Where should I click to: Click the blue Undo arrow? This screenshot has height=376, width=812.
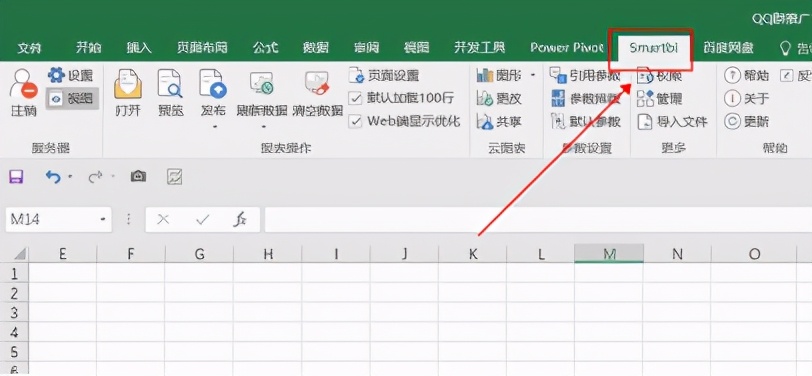tap(53, 177)
